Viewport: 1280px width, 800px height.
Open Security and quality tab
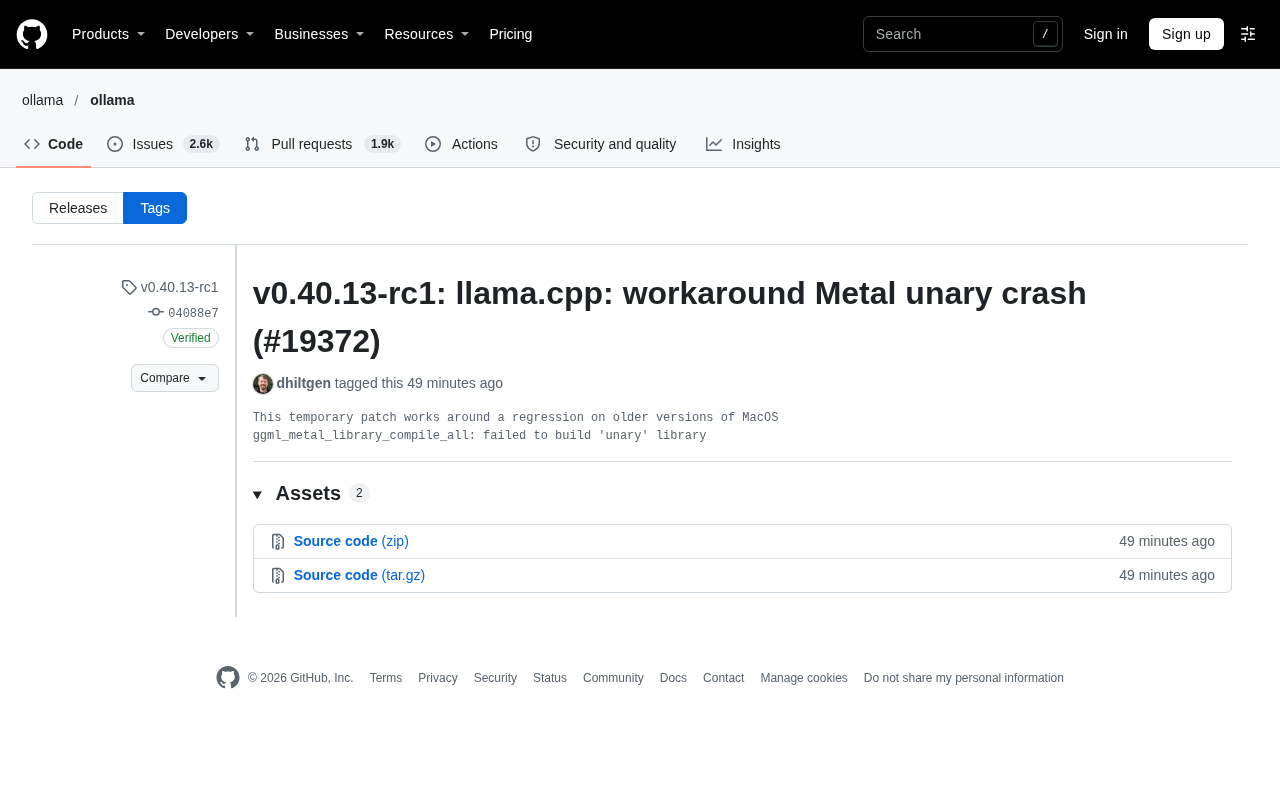pos(601,144)
